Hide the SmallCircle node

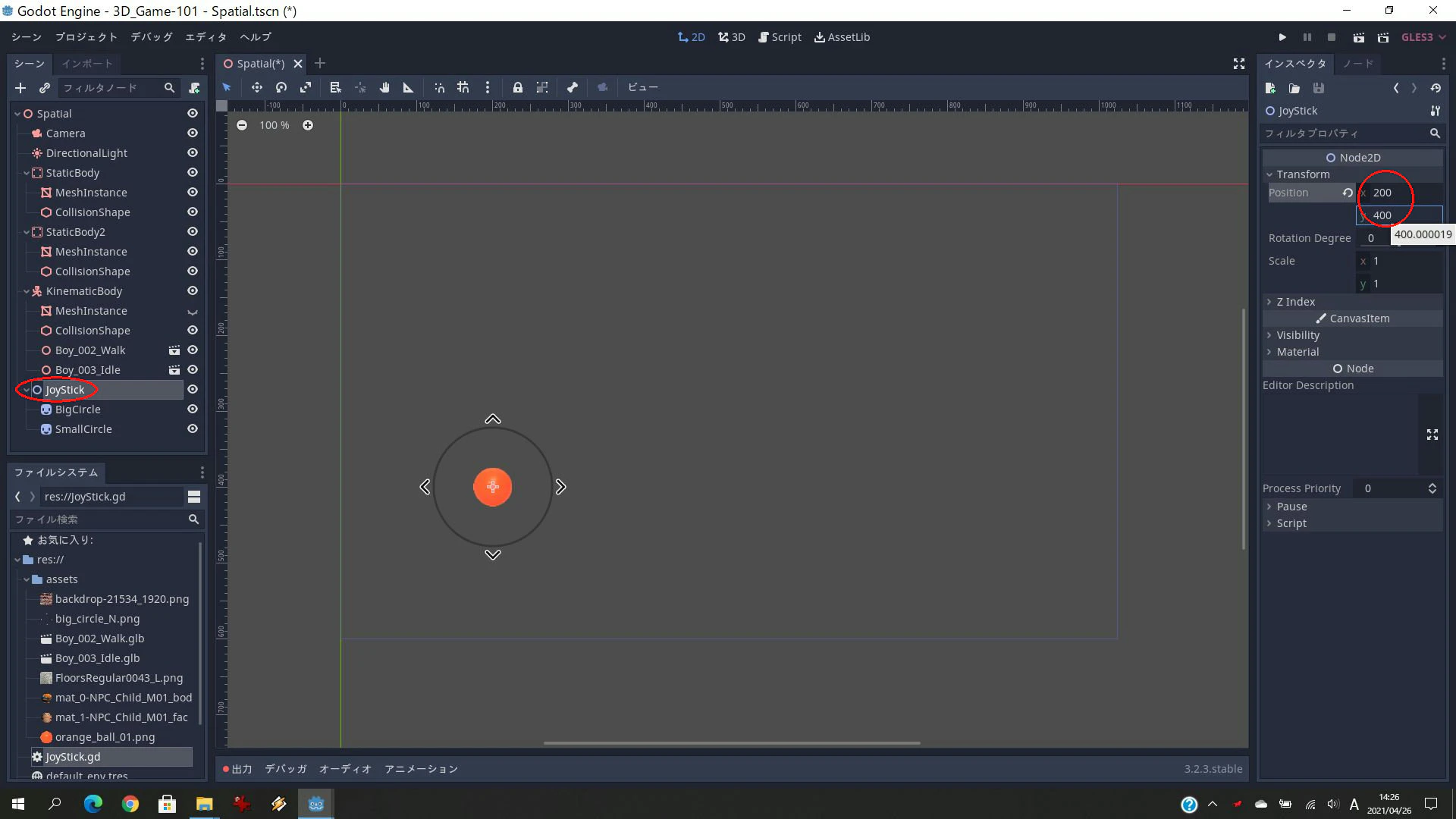[193, 428]
